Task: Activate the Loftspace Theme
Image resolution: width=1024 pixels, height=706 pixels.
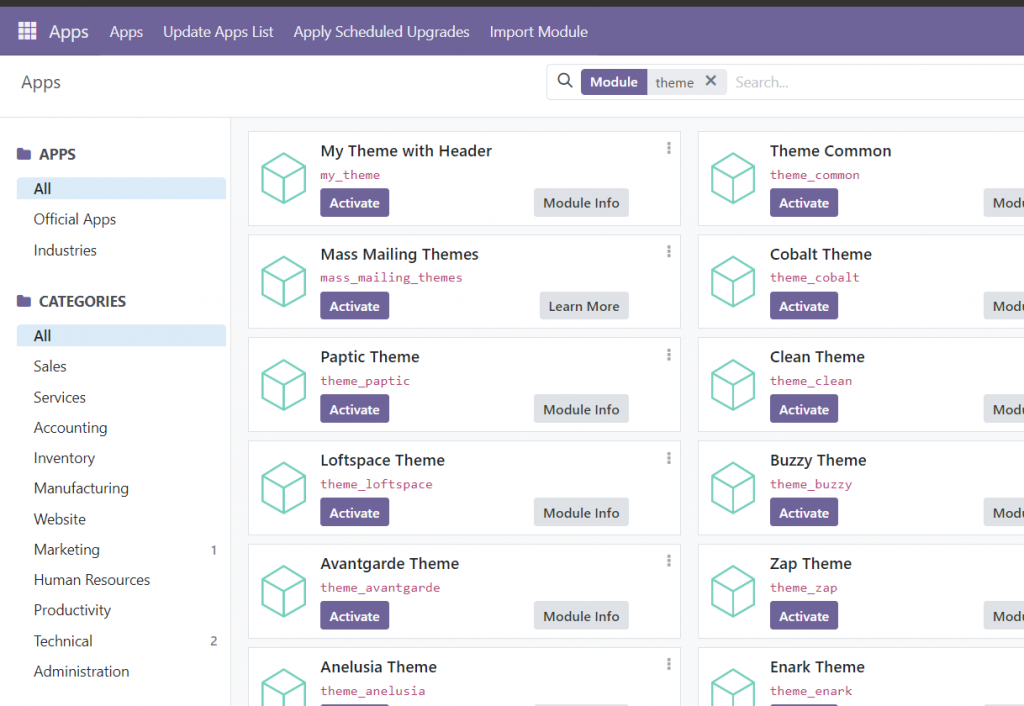Action: click(x=355, y=512)
